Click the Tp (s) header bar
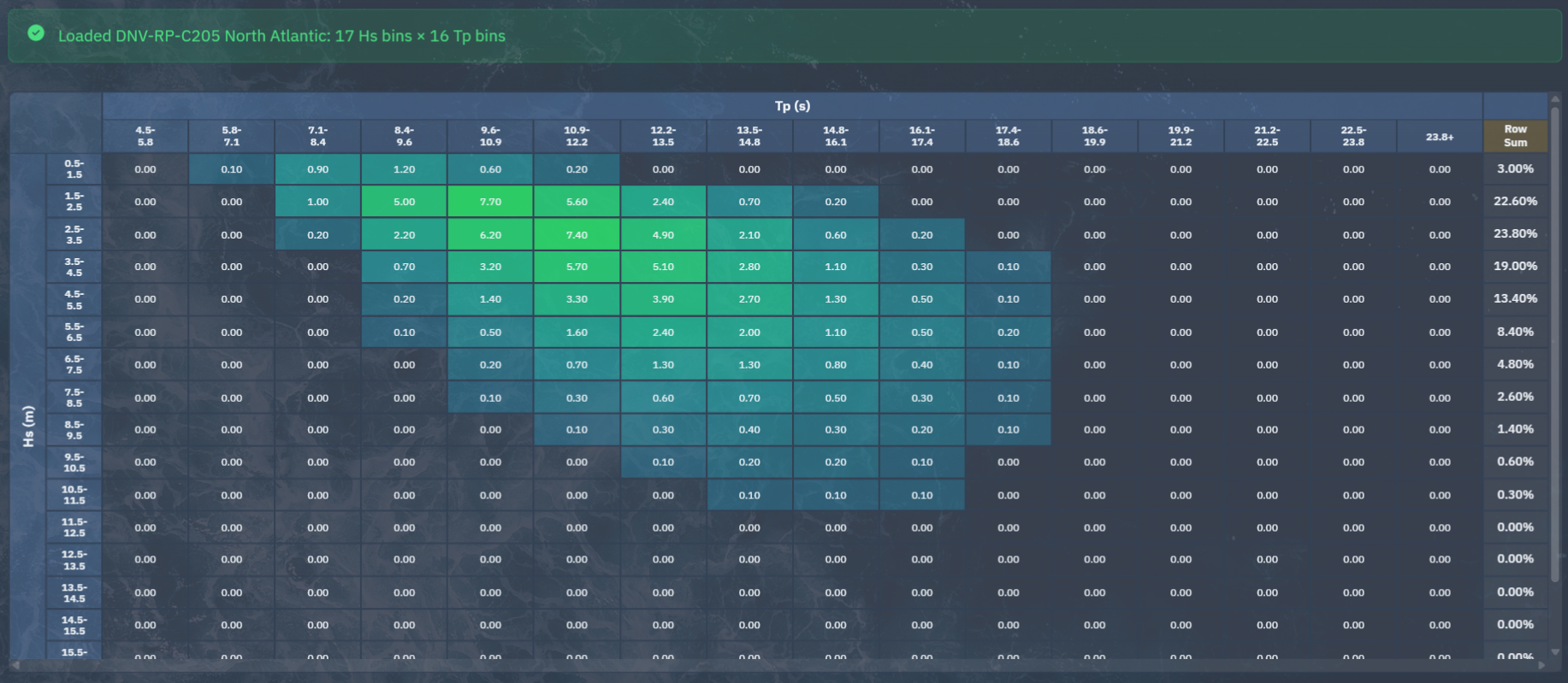The width and height of the screenshot is (1568, 683). pos(792,106)
